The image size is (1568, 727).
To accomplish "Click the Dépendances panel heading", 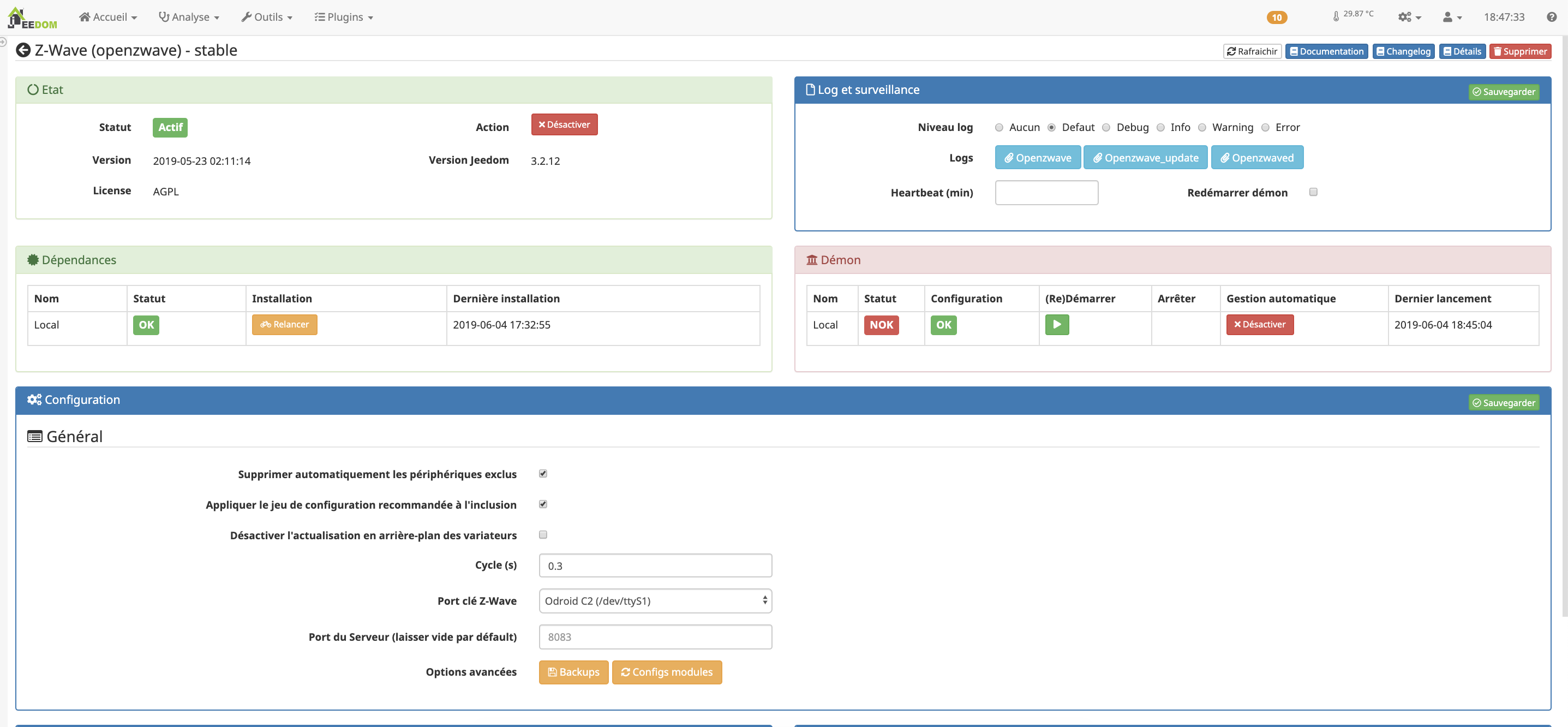I will (x=72, y=260).
